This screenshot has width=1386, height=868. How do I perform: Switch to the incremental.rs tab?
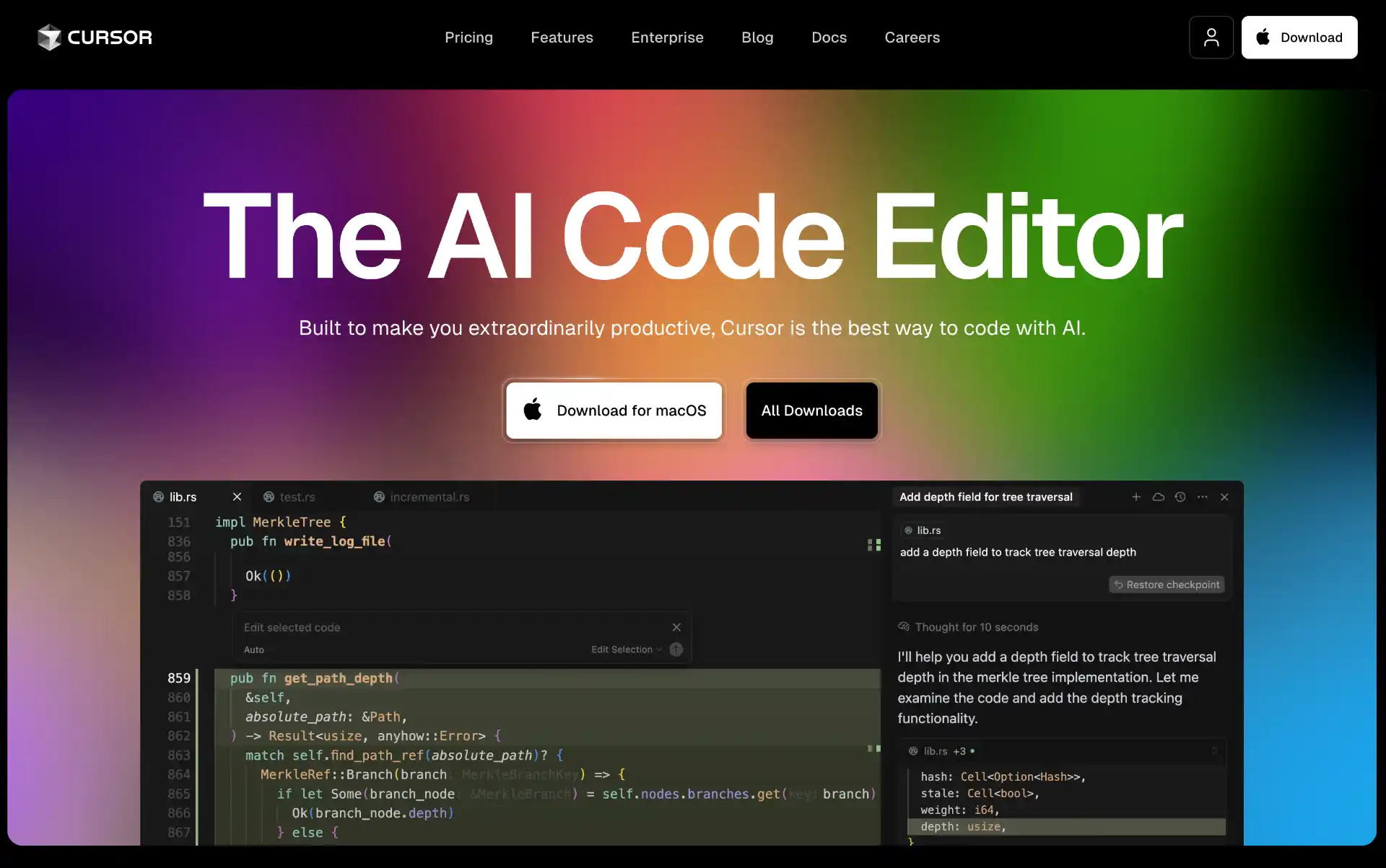pyautogui.click(x=429, y=497)
